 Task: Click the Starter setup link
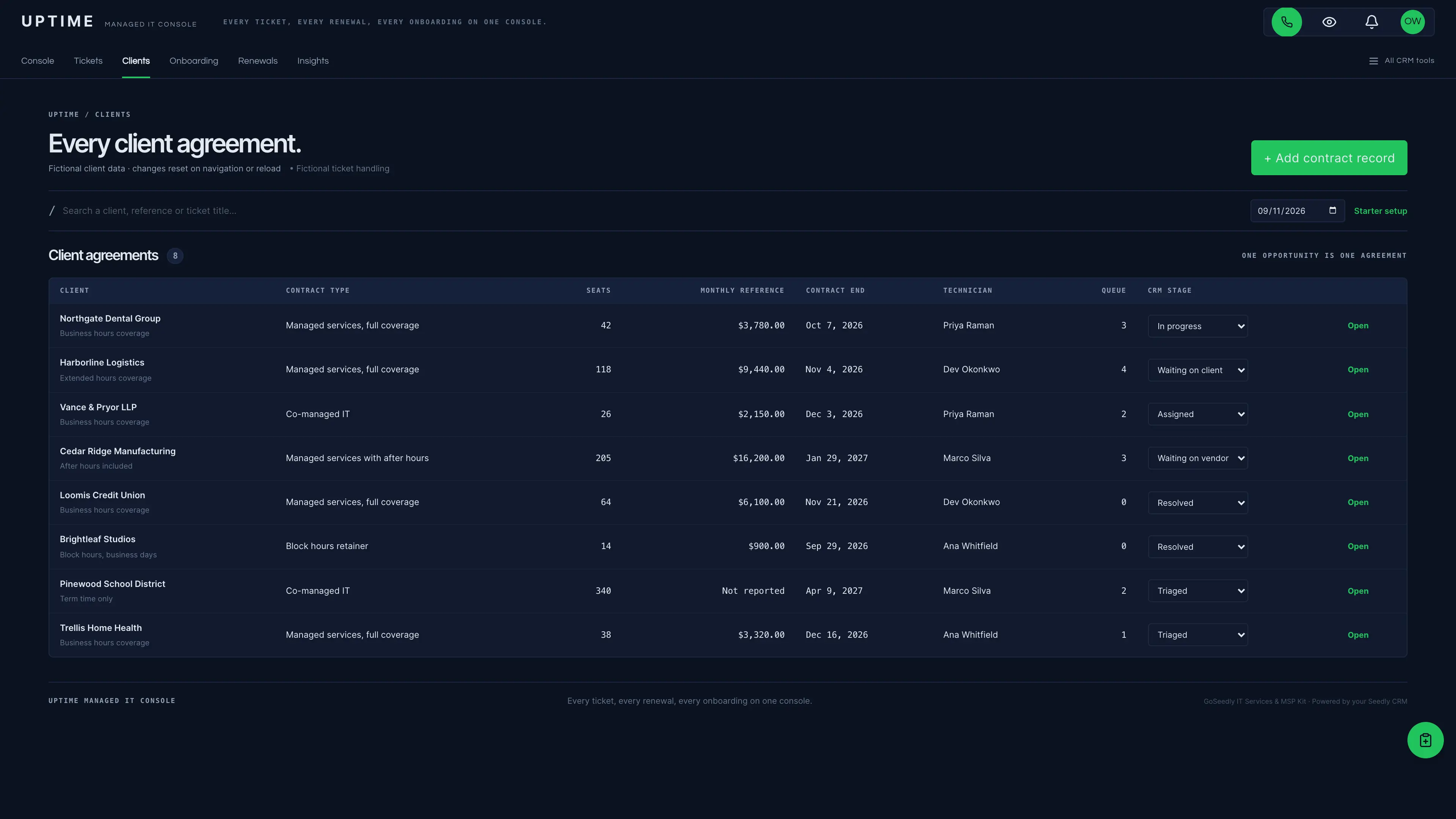click(1380, 211)
